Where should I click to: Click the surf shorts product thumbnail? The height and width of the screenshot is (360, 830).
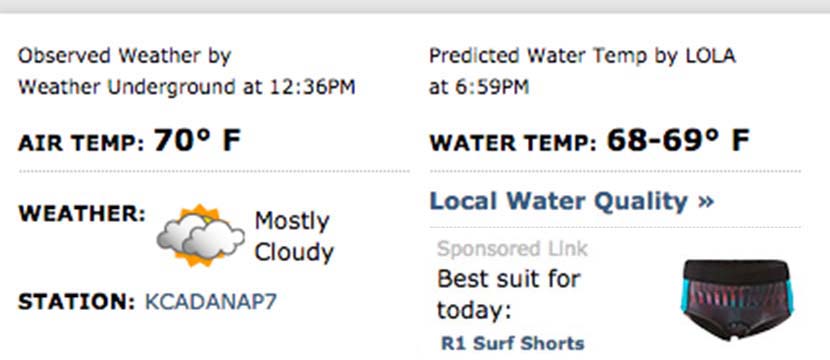coord(737,300)
